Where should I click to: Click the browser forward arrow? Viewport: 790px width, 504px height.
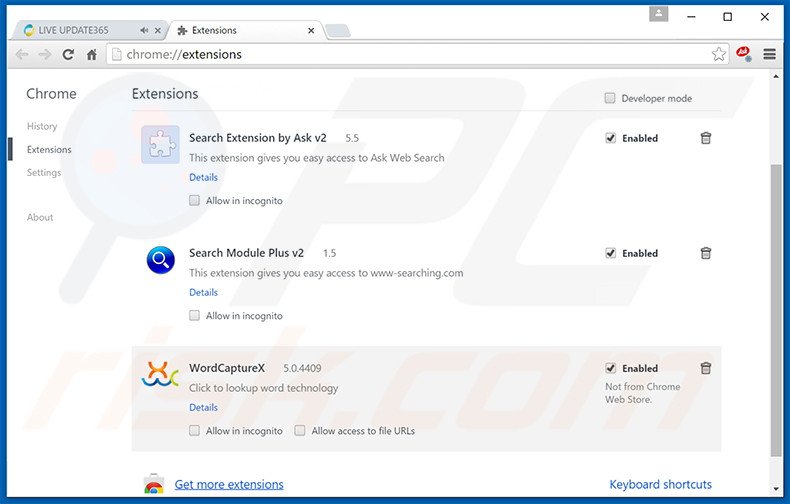[45, 54]
